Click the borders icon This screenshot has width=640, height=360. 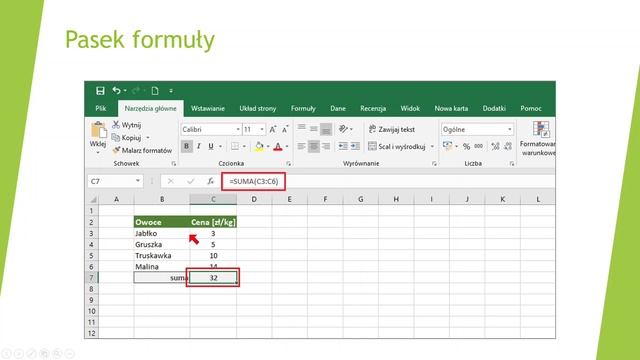pos(235,146)
